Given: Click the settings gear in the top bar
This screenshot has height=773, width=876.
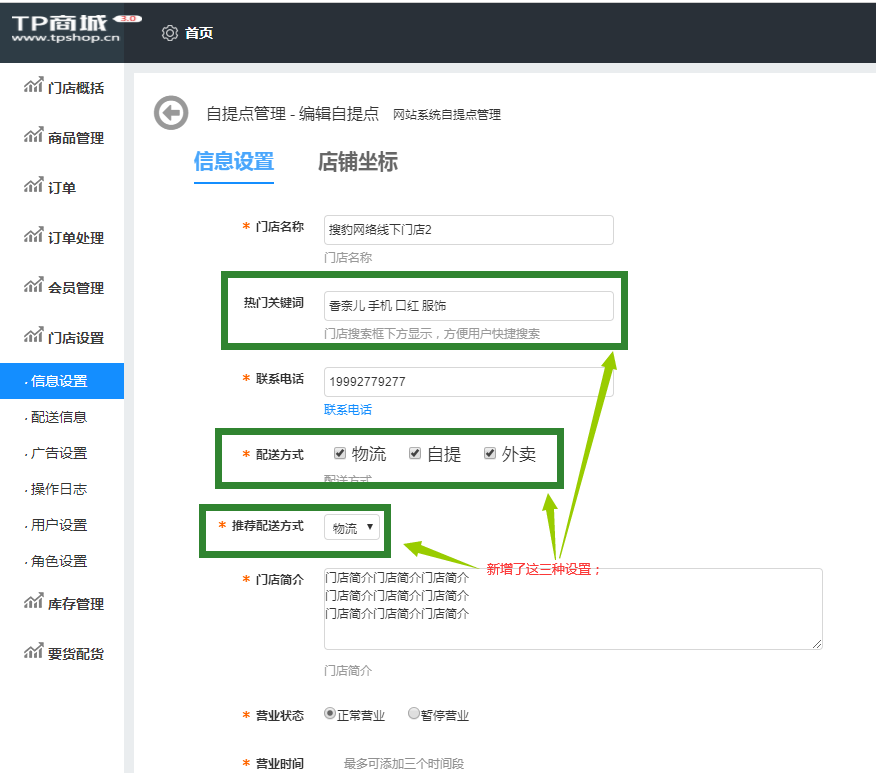Looking at the screenshot, I should point(168,32).
